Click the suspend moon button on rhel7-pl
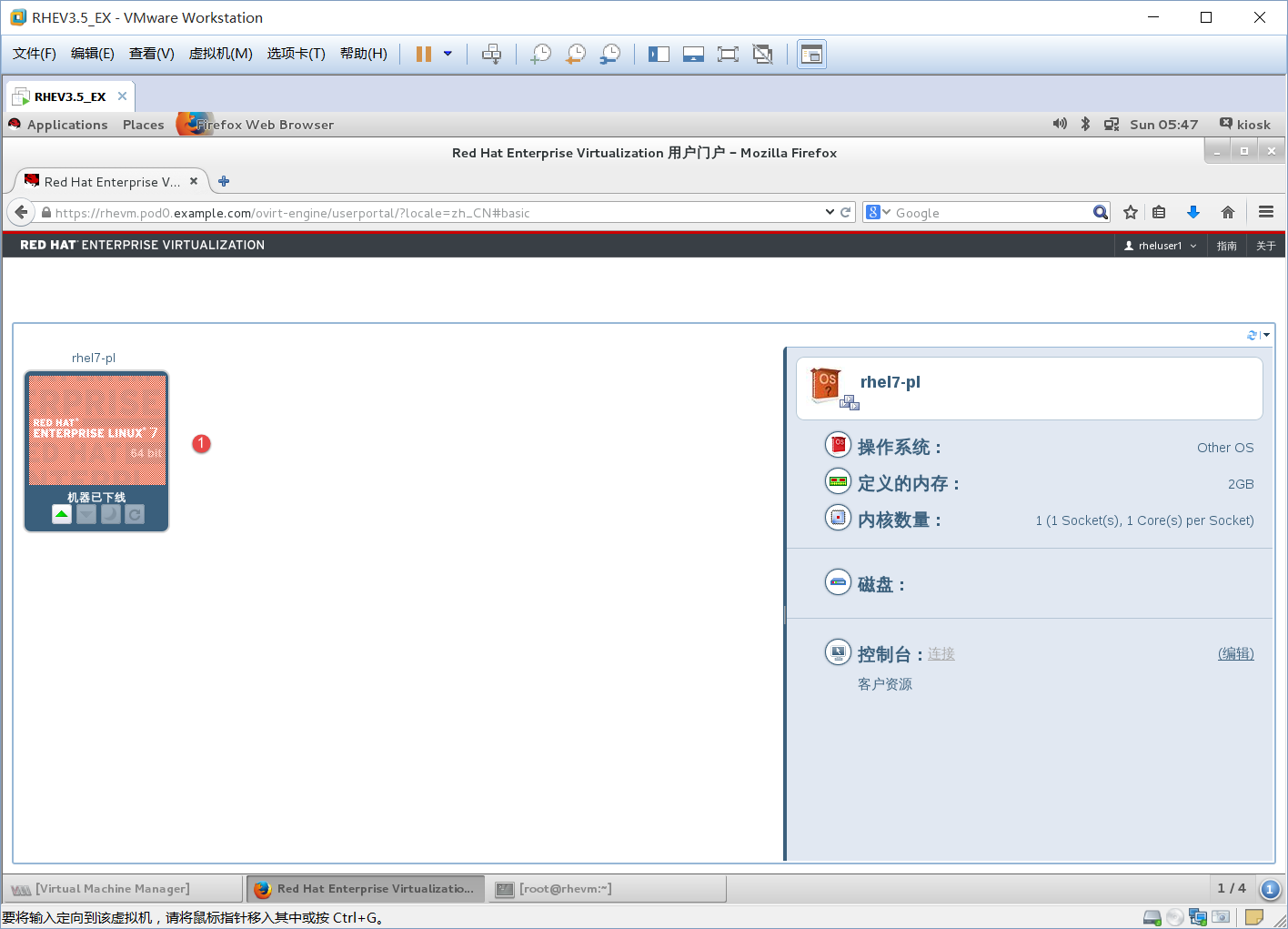This screenshot has width=1288, height=929. point(110,515)
